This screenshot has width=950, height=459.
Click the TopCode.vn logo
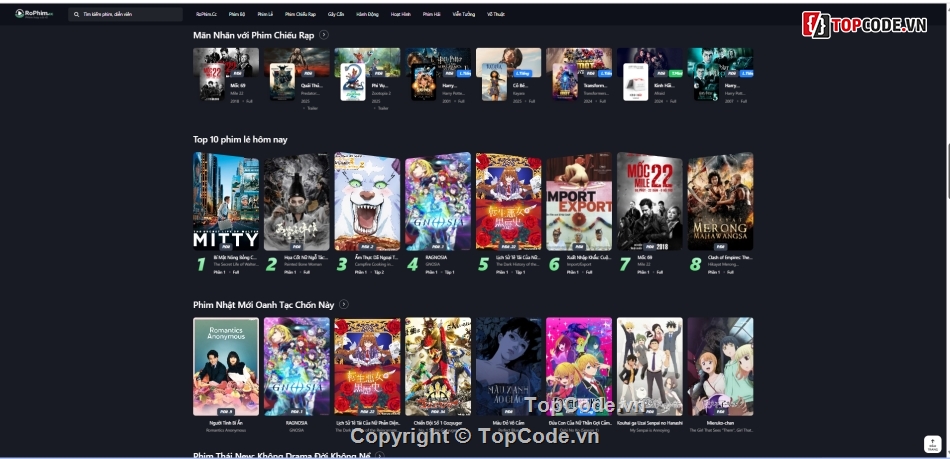tap(864, 24)
